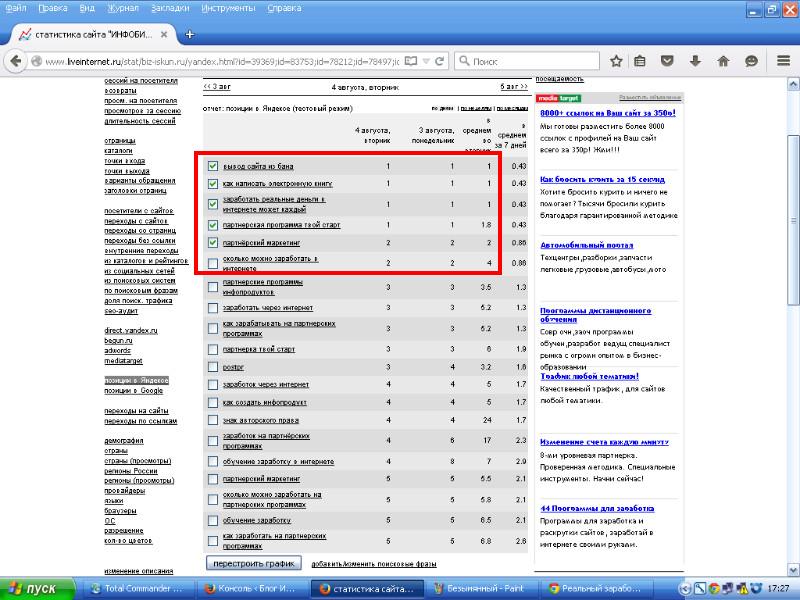Click the browser back arrow button
Image resolution: width=800 pixels, height=600 pixels.
(x=15, y=61)
